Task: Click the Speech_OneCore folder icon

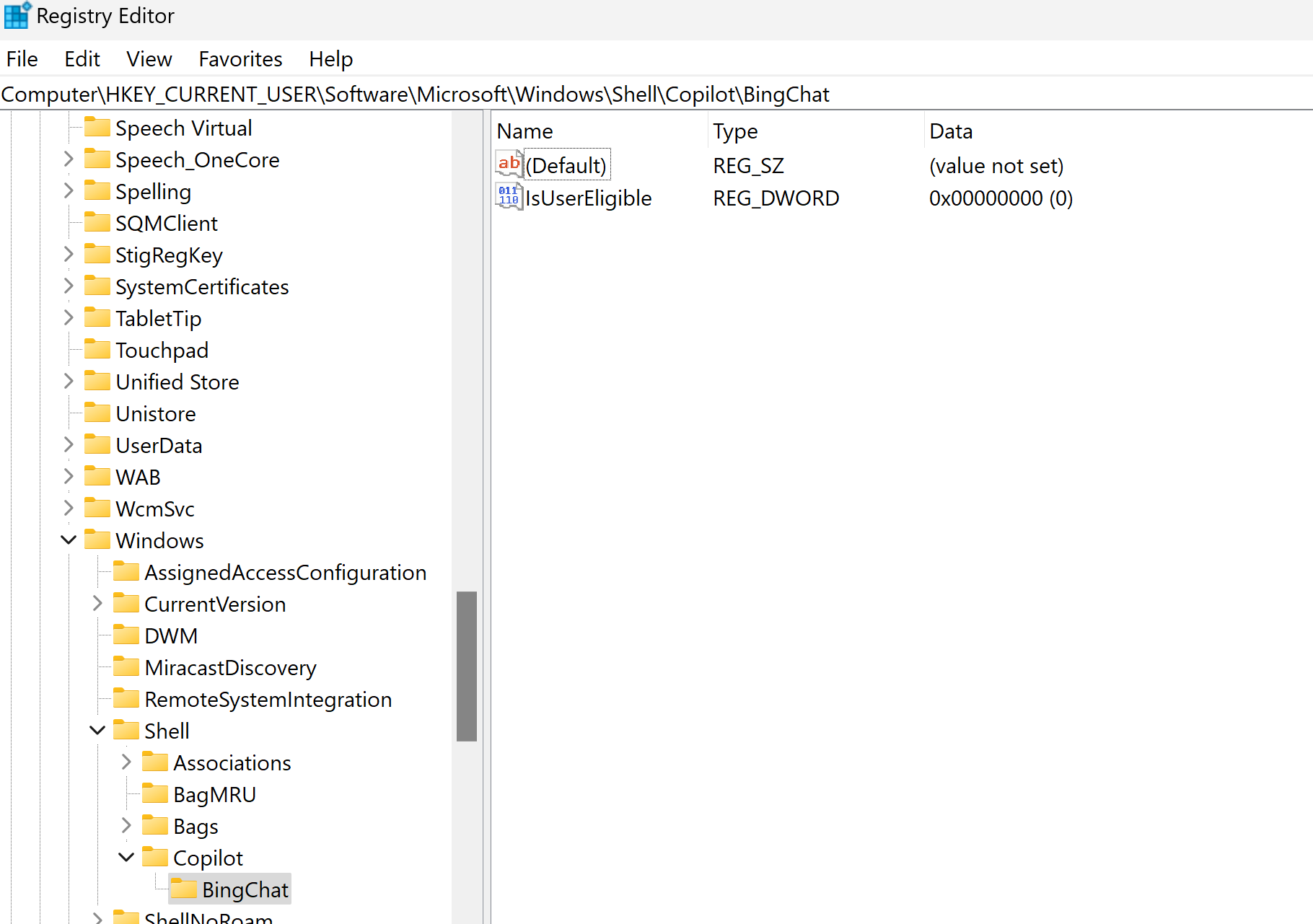Action: click(x=97, y=159)
